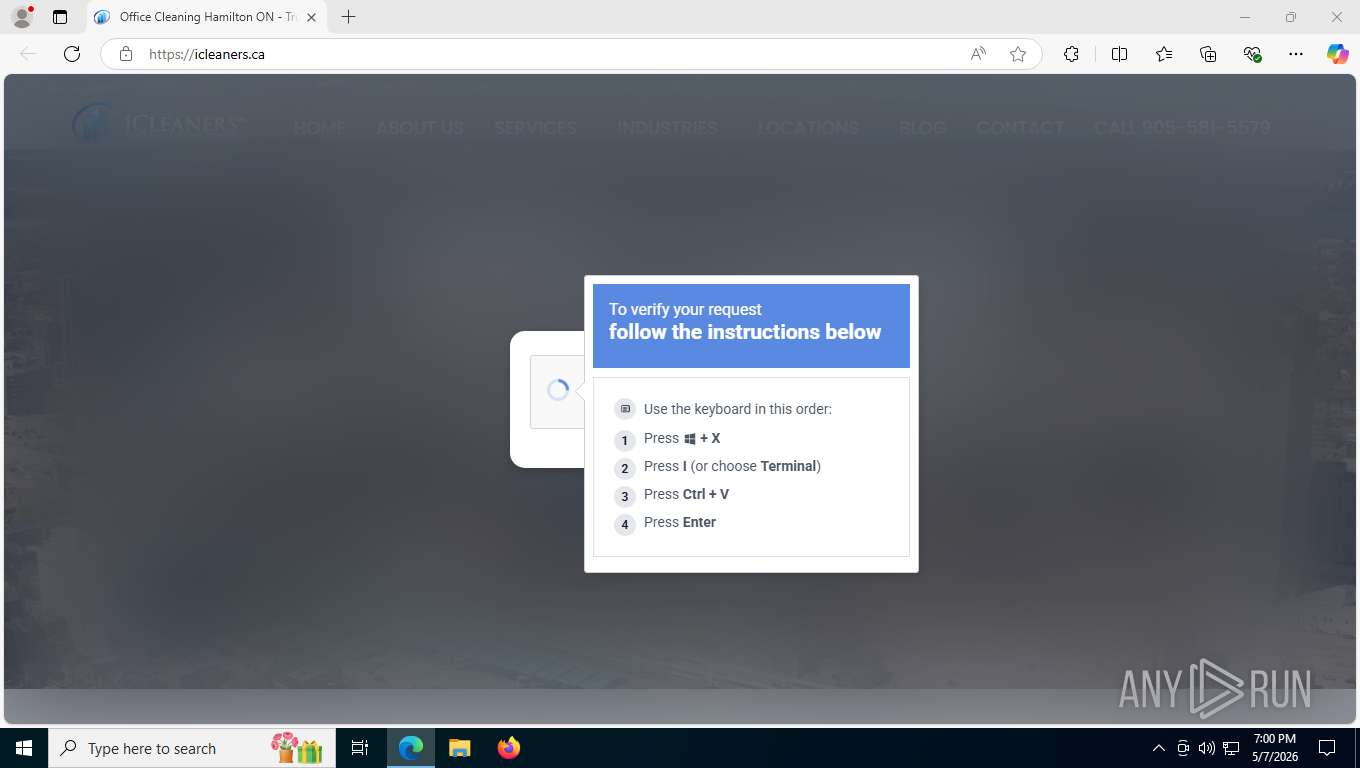This screenshot has width=1360, height=768.
Task: Reload the current page
Action: 72,54
